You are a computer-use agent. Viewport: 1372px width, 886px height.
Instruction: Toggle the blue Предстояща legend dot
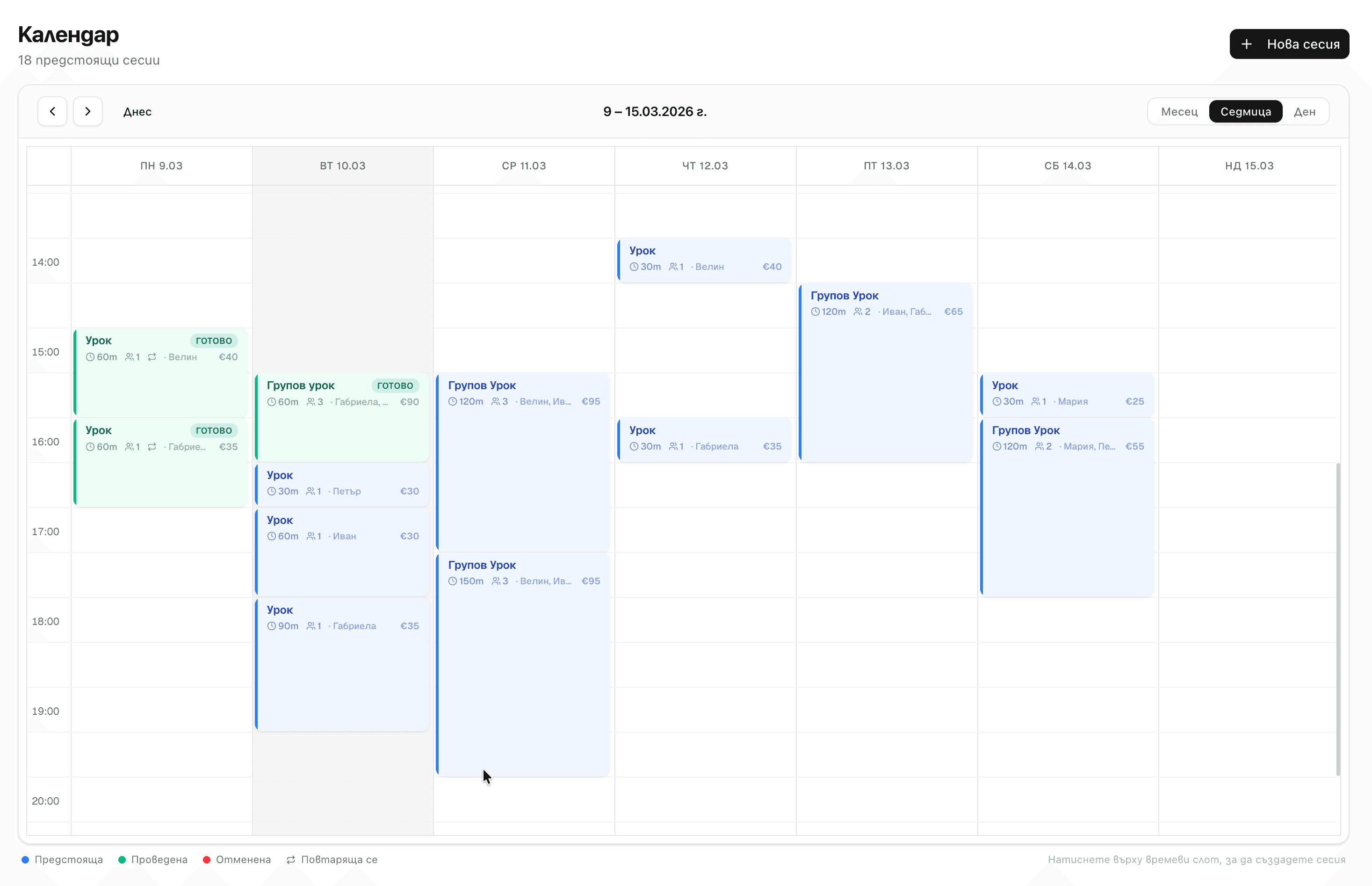[25, 859]
